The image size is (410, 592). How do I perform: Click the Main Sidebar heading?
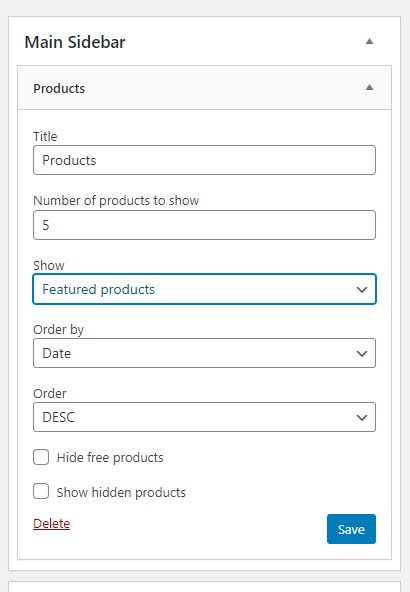(75, 42)
